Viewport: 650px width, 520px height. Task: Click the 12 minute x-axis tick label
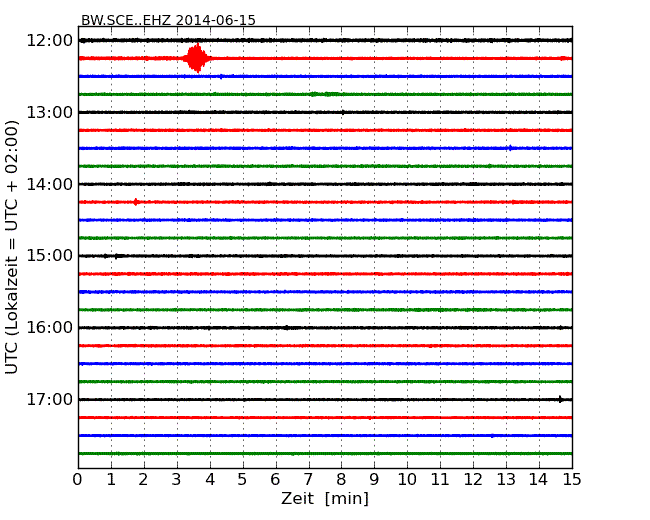[473, 480]
